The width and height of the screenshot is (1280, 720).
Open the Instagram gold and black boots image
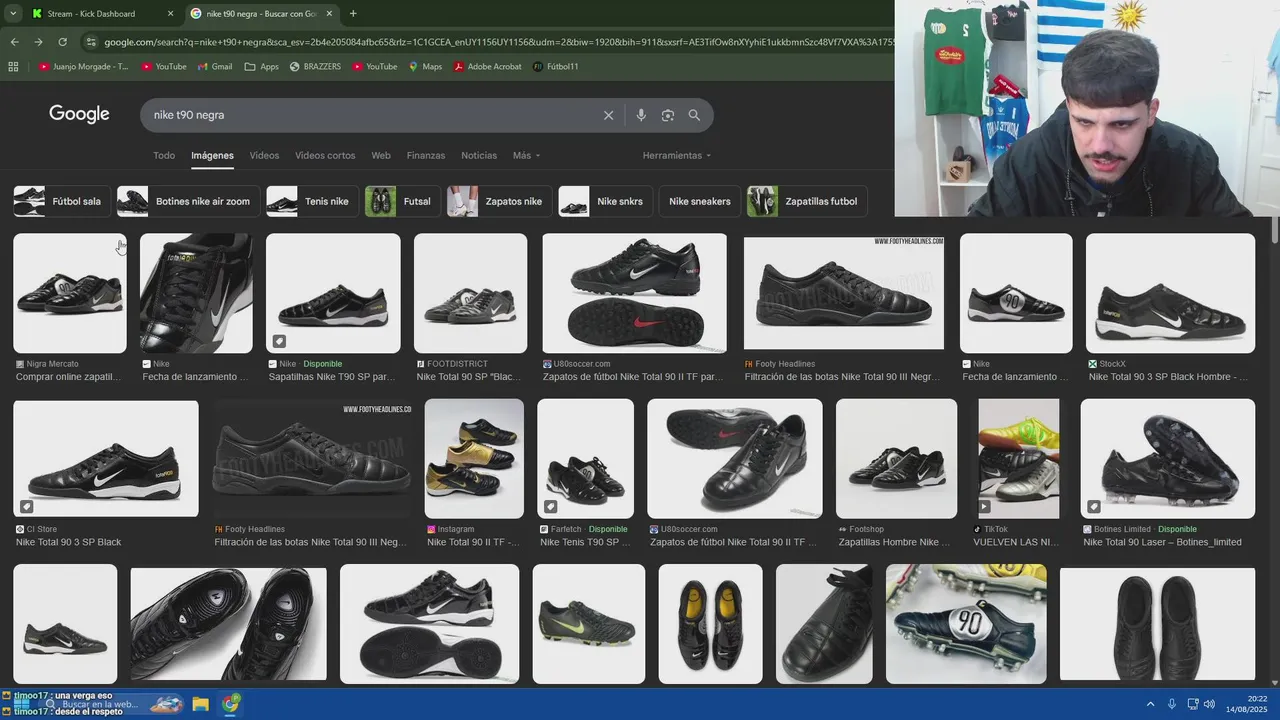click(474, 458)
